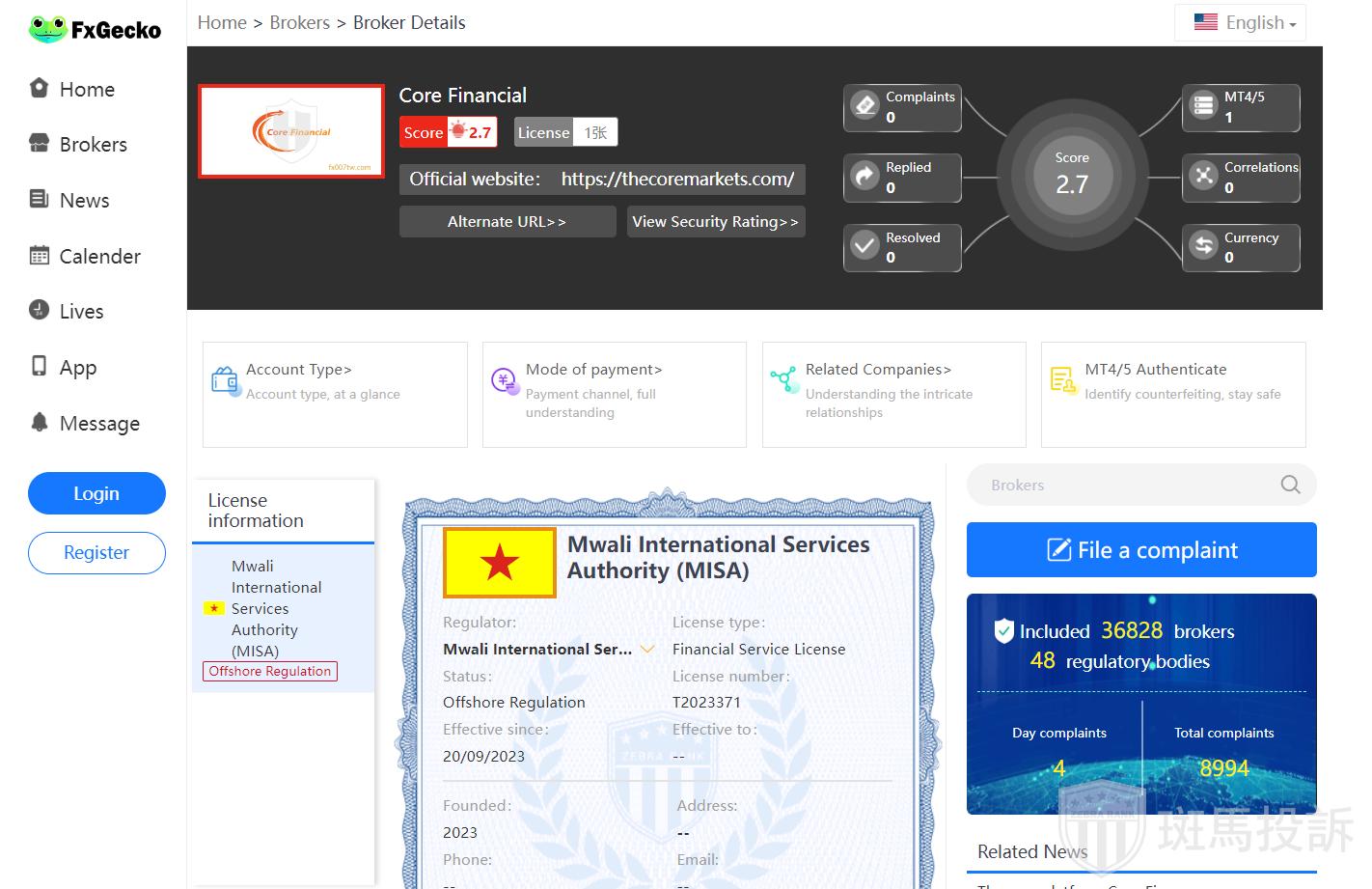Open the thecoremarkets.com official website link
Viewport: 1372px width, 889px height.
[677, 179]
